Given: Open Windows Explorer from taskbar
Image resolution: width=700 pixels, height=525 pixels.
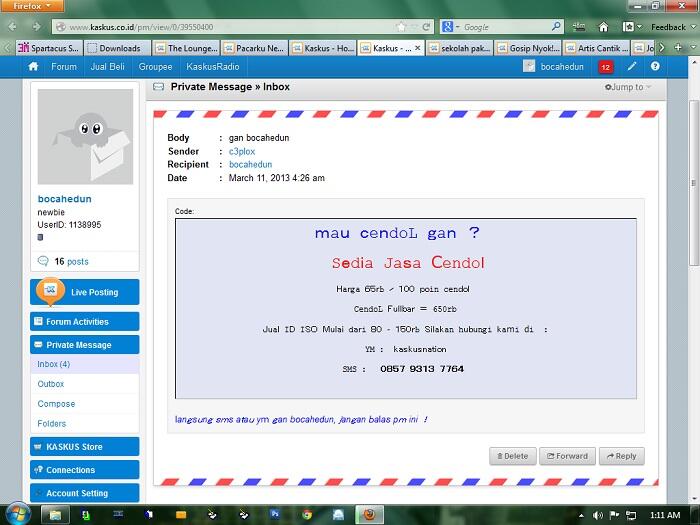Looking at the screenshot, I should click(x=55, y=515).
